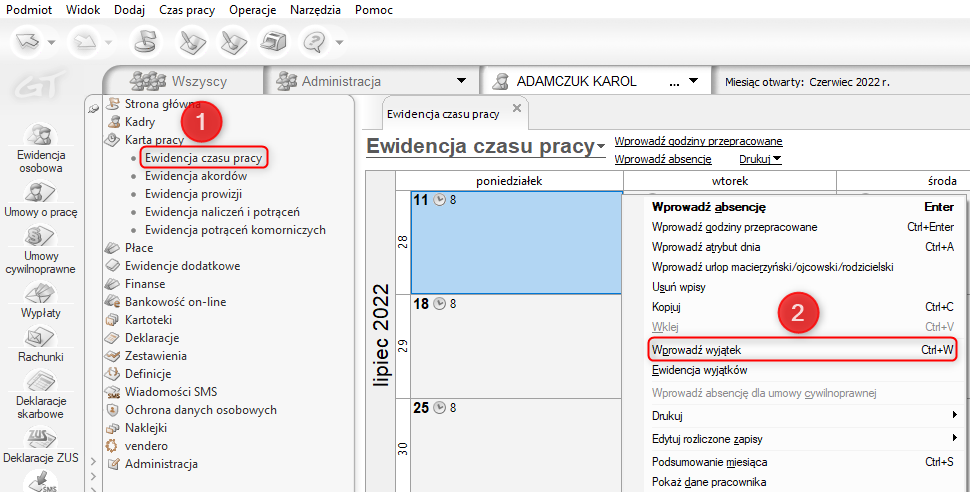This screenshot has width=970, height=492.
Task: Click the second pen-and-paper toolbar icon
Action: coord(233,42)
